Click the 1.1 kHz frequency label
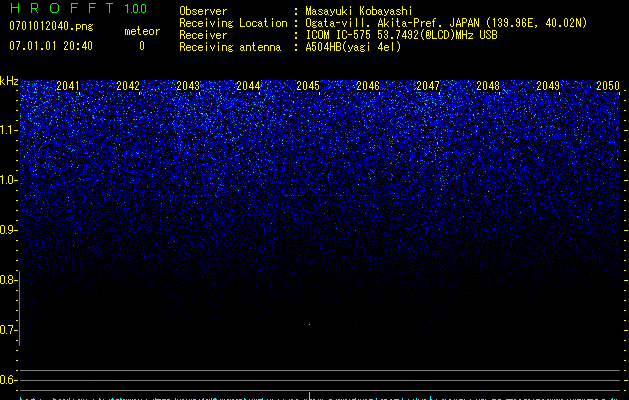 point(8,130)
